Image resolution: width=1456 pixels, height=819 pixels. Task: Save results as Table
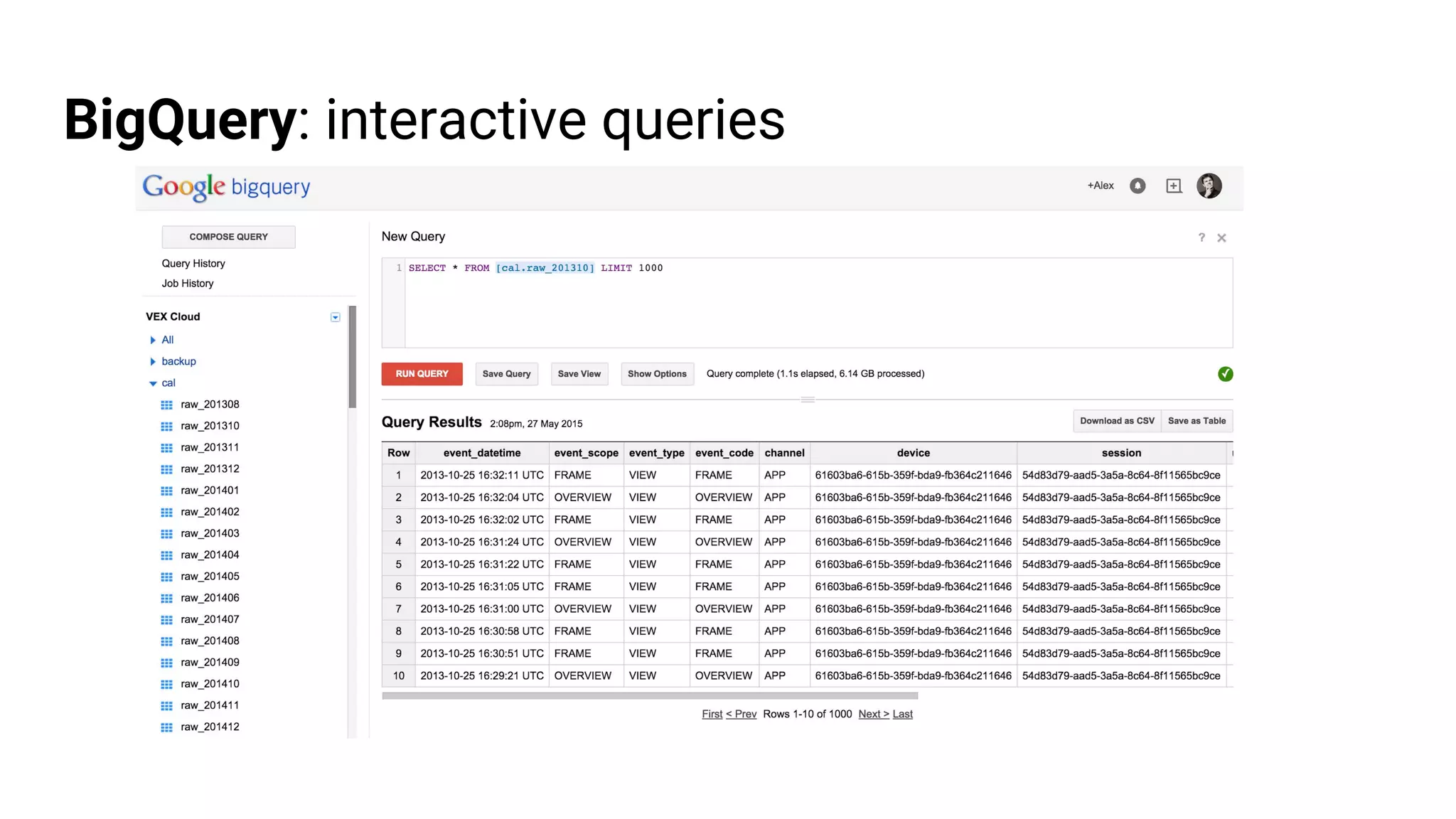point(1197,421)
